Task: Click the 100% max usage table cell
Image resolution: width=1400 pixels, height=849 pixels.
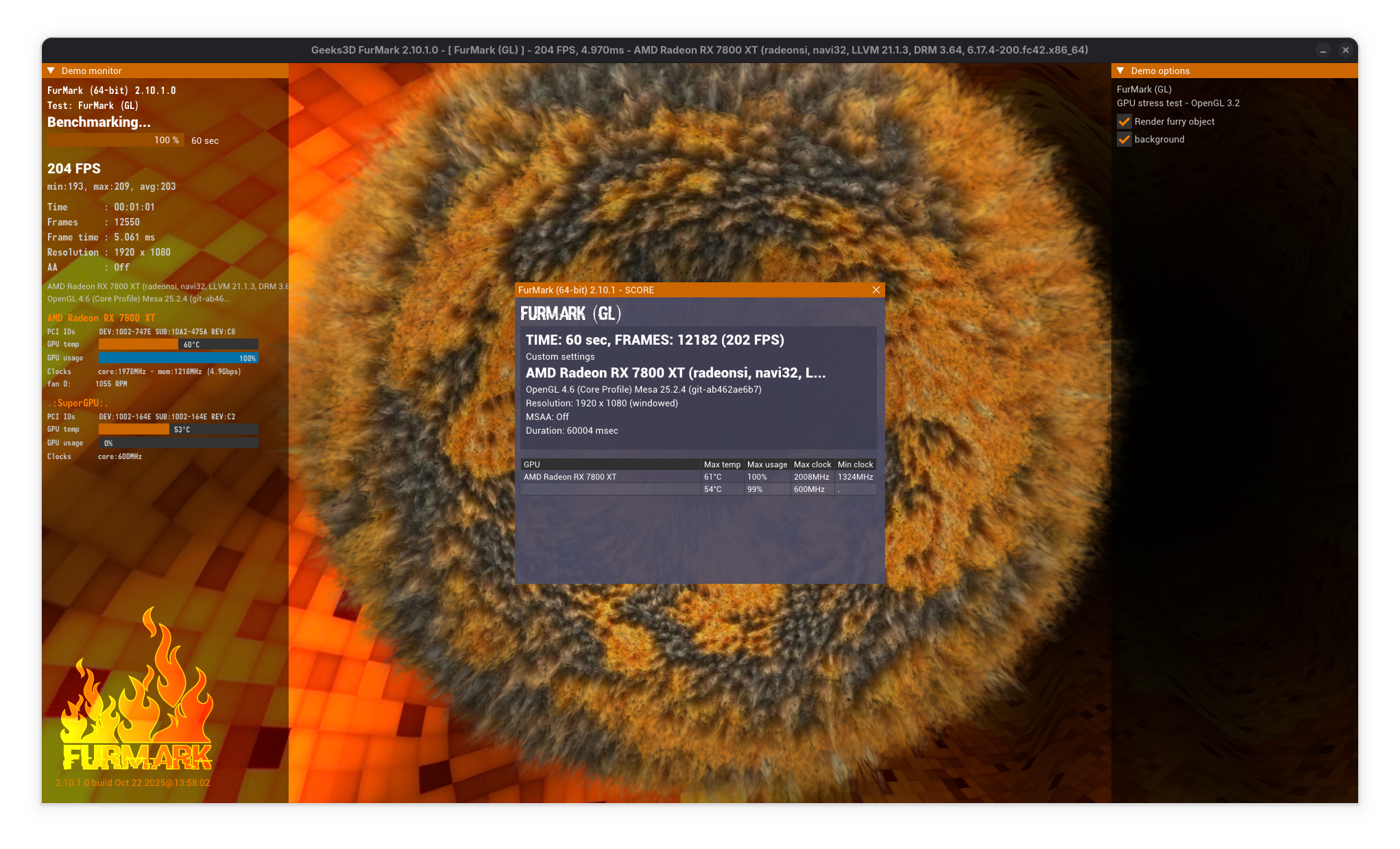Action: click(x=757, y=477)
